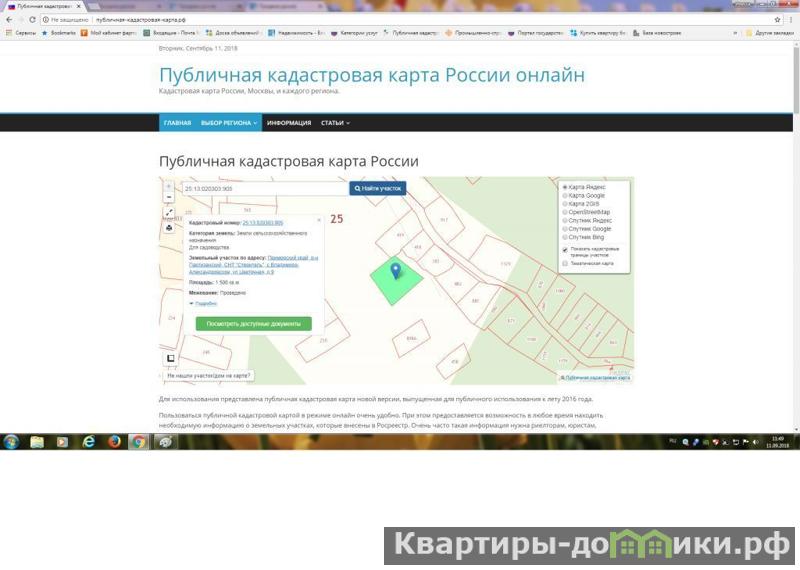Click the map zoom in plus button

tap(169, 188)
